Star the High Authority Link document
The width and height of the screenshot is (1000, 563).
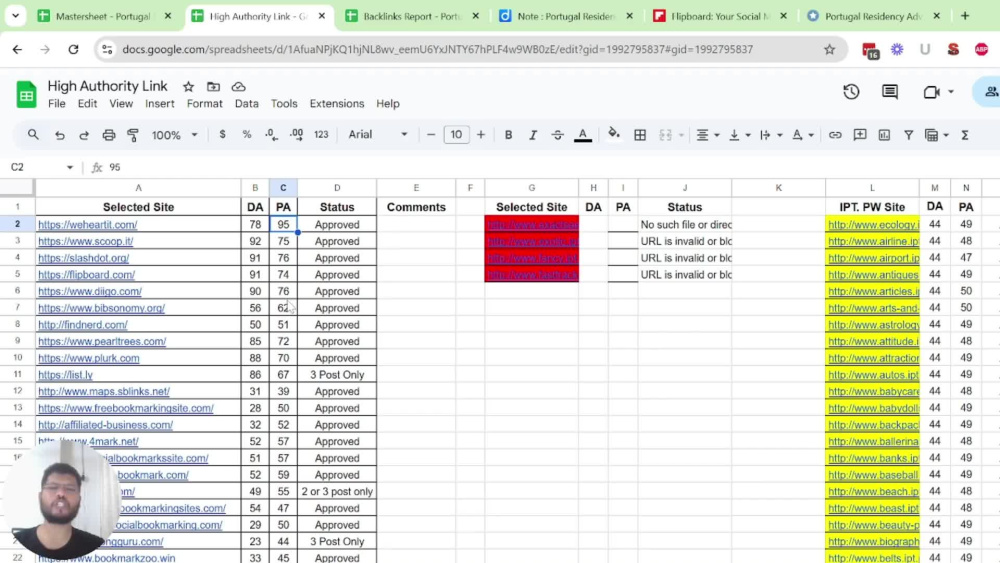tap(188, 87)
